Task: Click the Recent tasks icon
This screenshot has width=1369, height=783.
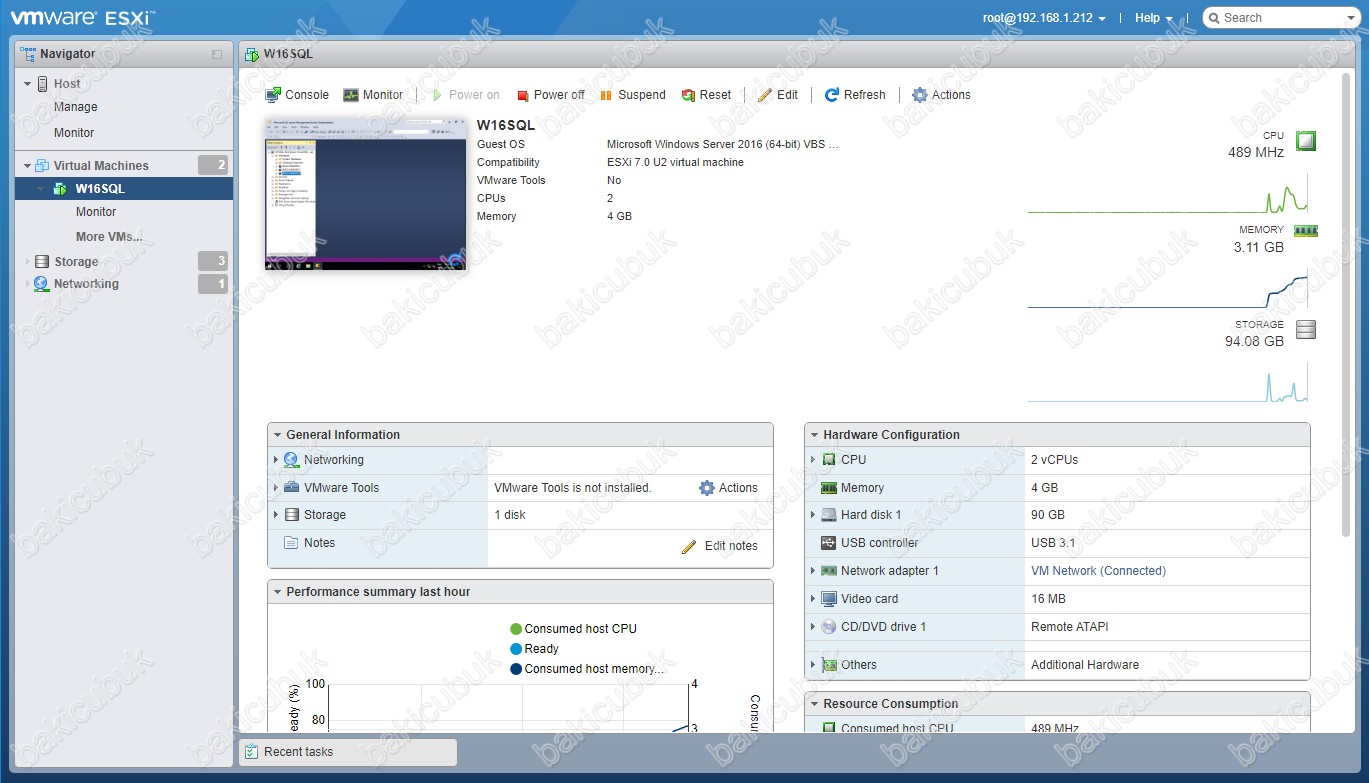Action: click(251, 752)
